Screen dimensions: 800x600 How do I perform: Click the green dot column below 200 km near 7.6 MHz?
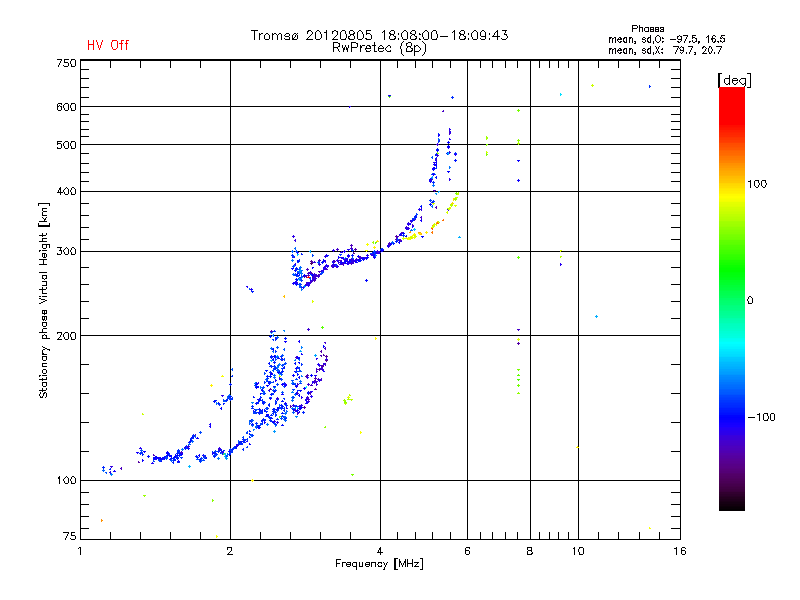[518, 381]
